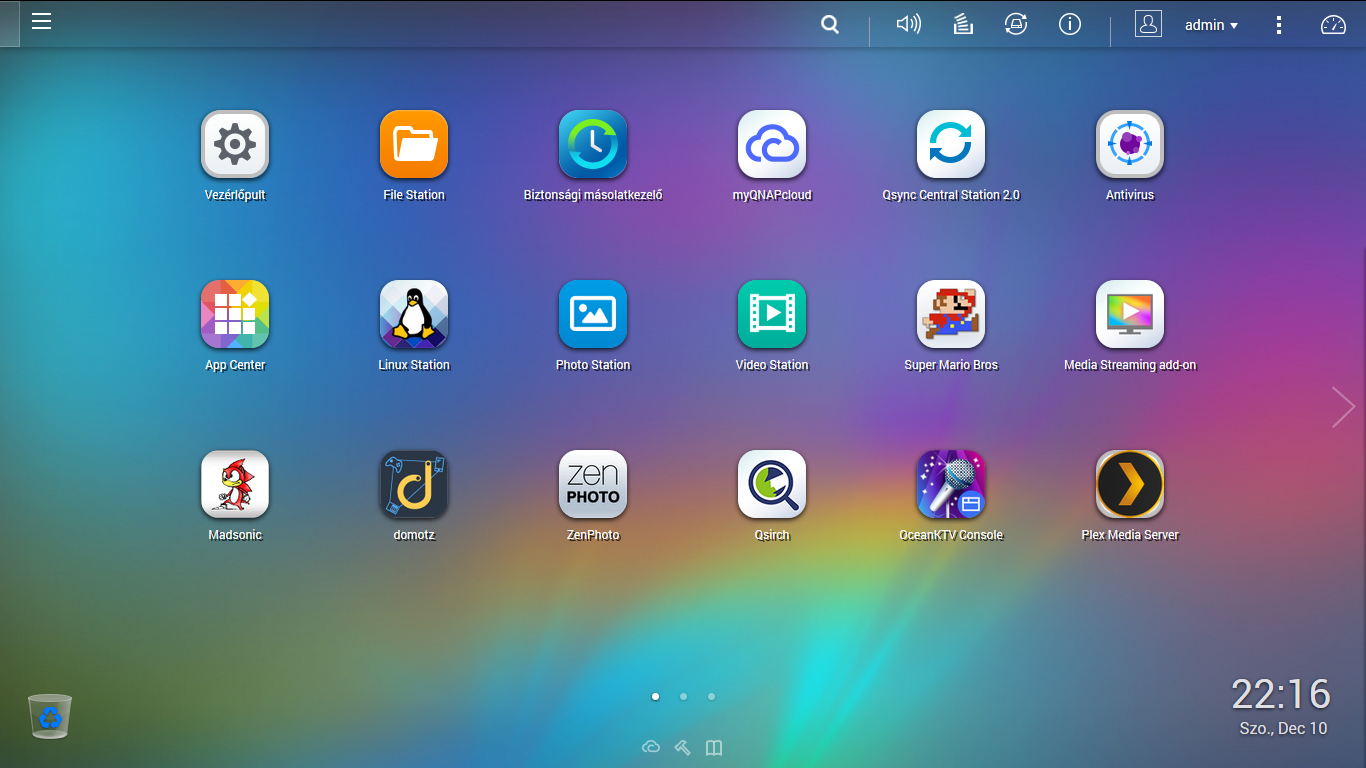Open the more options three-dot menu
Image resolution: width=1366 pixels, height=768 pixels.
[x=1278, y=24]
